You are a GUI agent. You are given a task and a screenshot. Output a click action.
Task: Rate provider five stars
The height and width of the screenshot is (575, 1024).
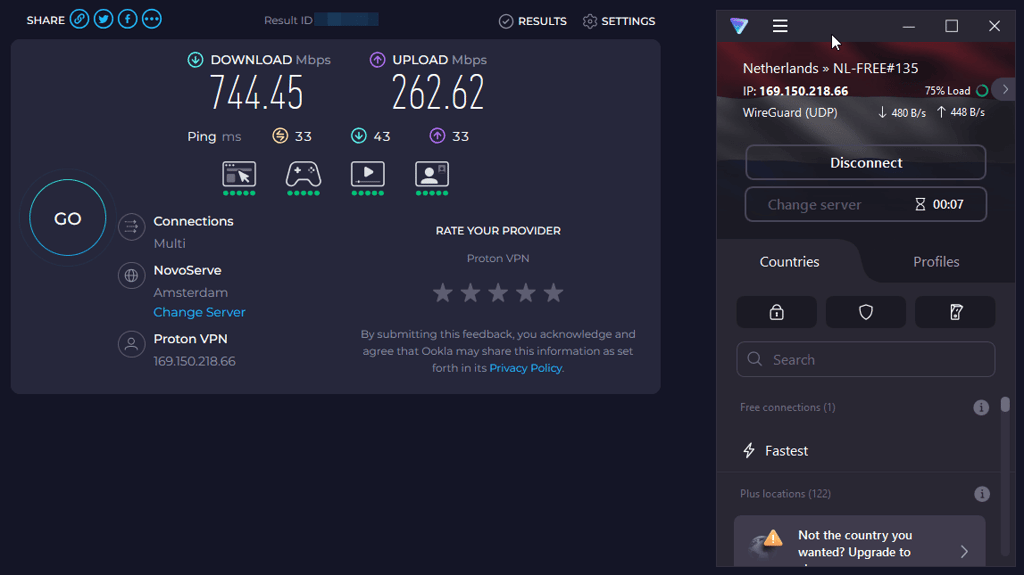[553, 293]
